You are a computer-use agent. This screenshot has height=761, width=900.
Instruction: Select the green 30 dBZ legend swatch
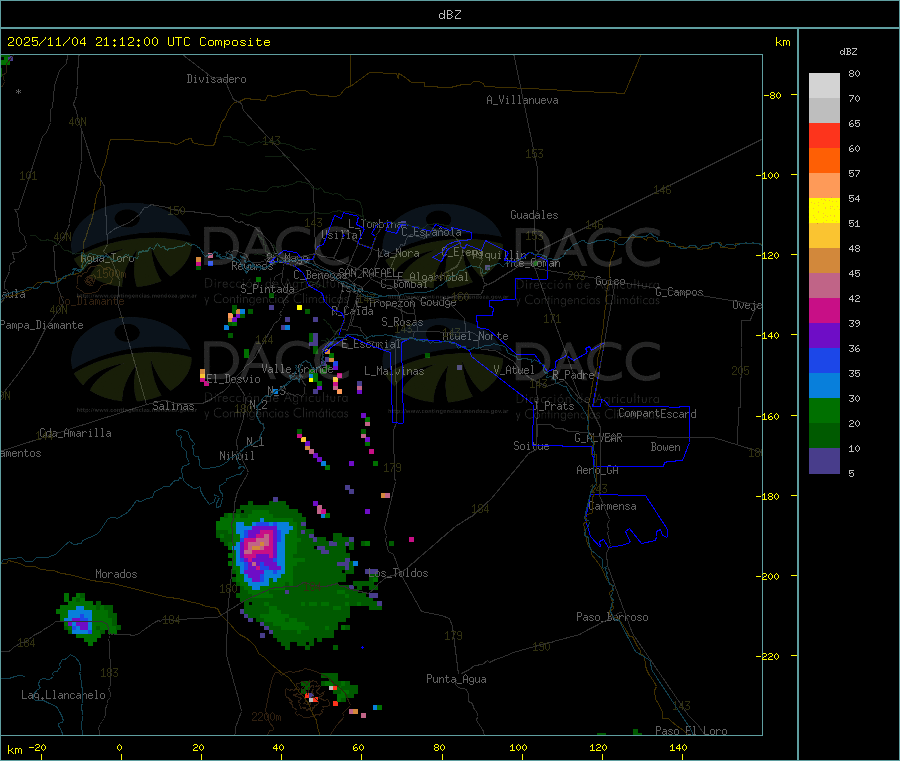tap(824, 410)
